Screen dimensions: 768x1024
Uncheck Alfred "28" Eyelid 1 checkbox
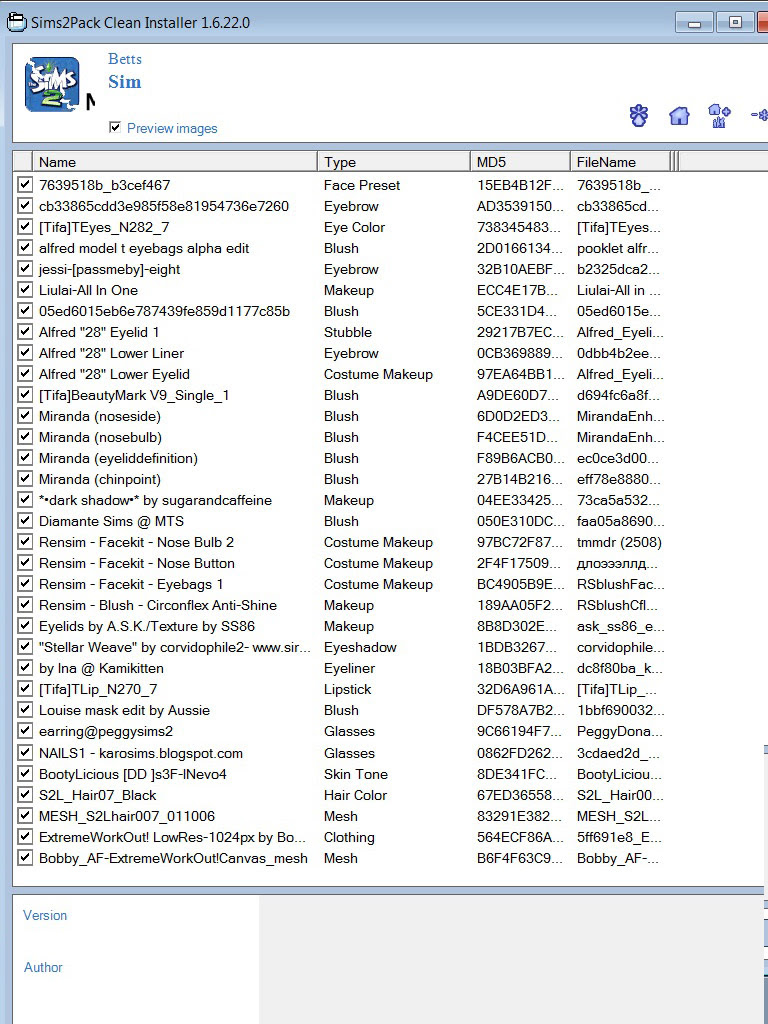pyautogui.click(x=25, y=332)
